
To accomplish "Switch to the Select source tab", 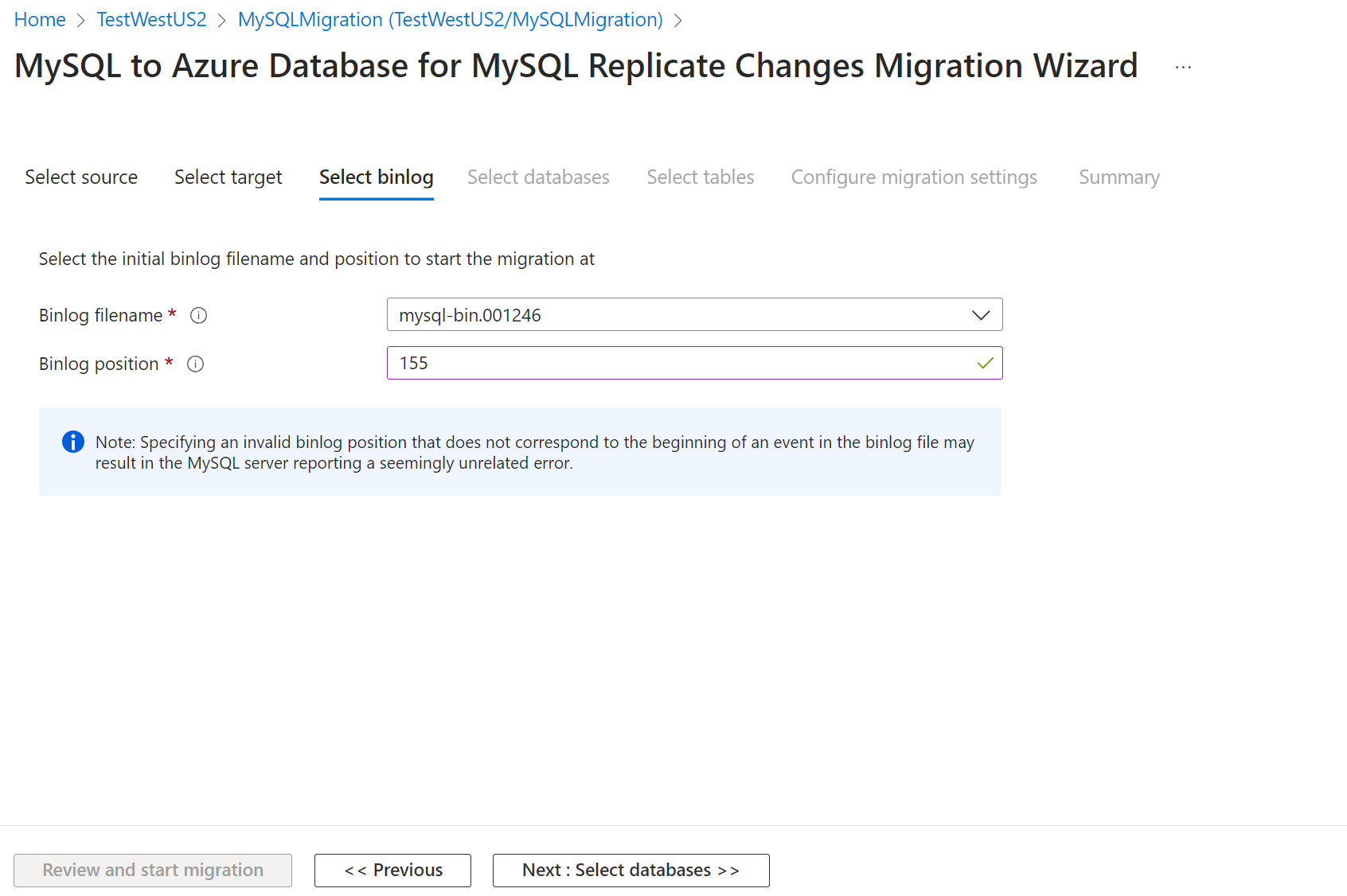I will coord(81,177).
